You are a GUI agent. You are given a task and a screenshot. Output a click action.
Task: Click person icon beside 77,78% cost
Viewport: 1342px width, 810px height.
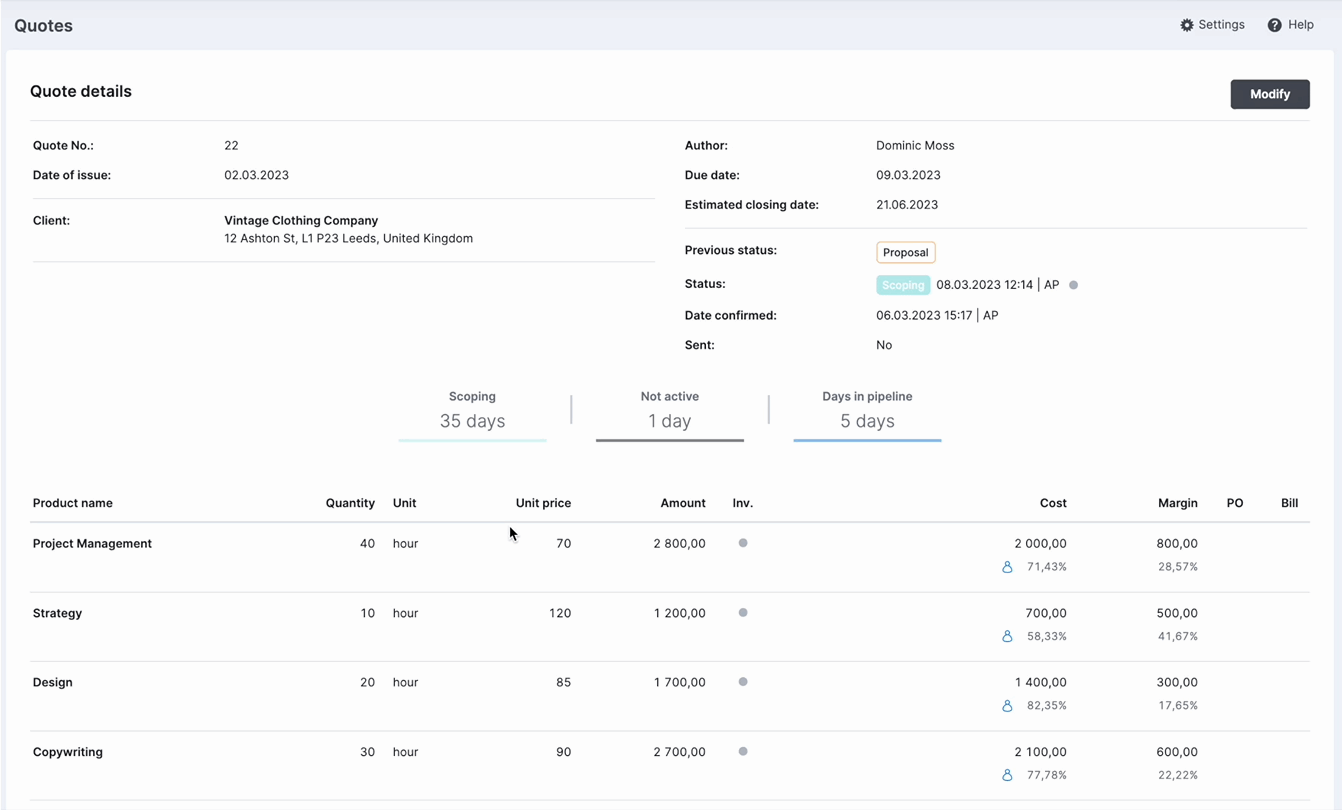1007,775
